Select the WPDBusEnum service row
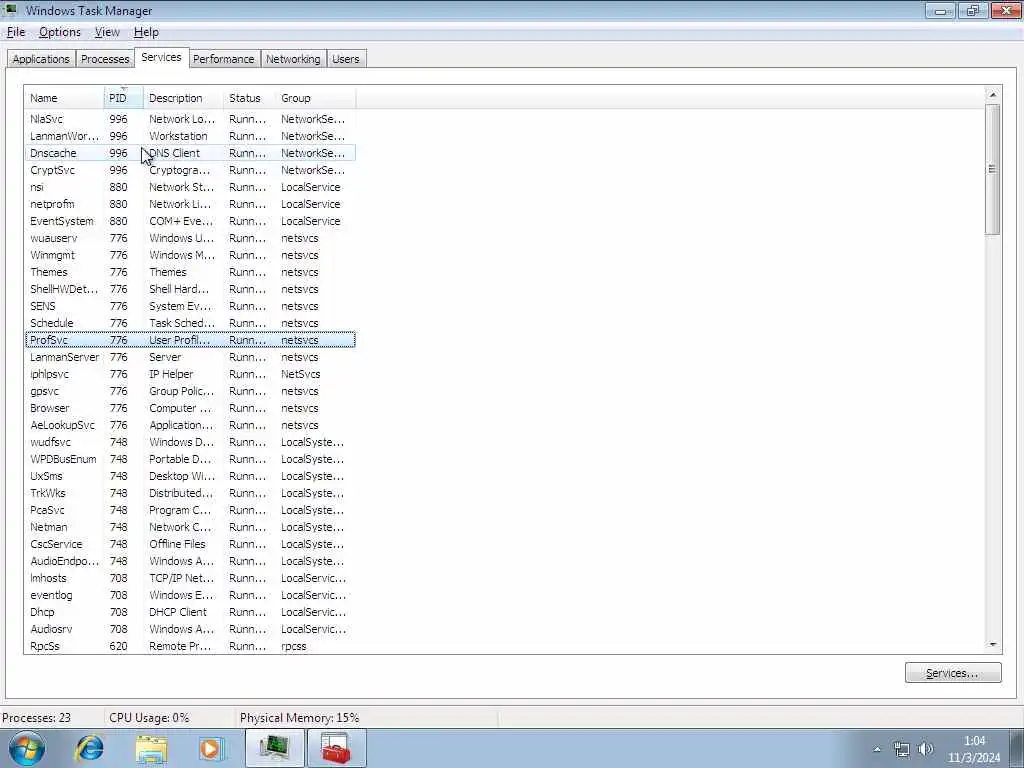Image resolution: width=1024 pixels, height=768 pixels. [190, 458]
